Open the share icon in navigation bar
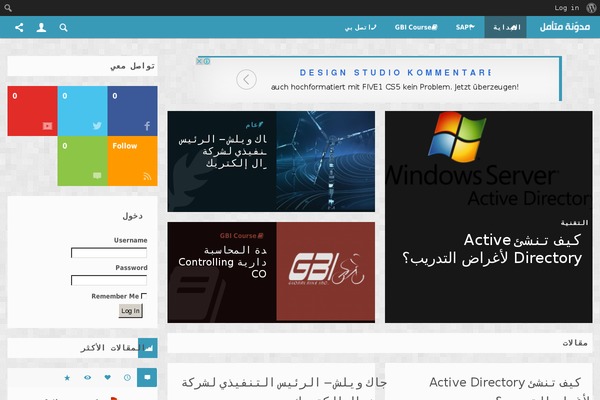600x400 pixels. coord(19,27)
